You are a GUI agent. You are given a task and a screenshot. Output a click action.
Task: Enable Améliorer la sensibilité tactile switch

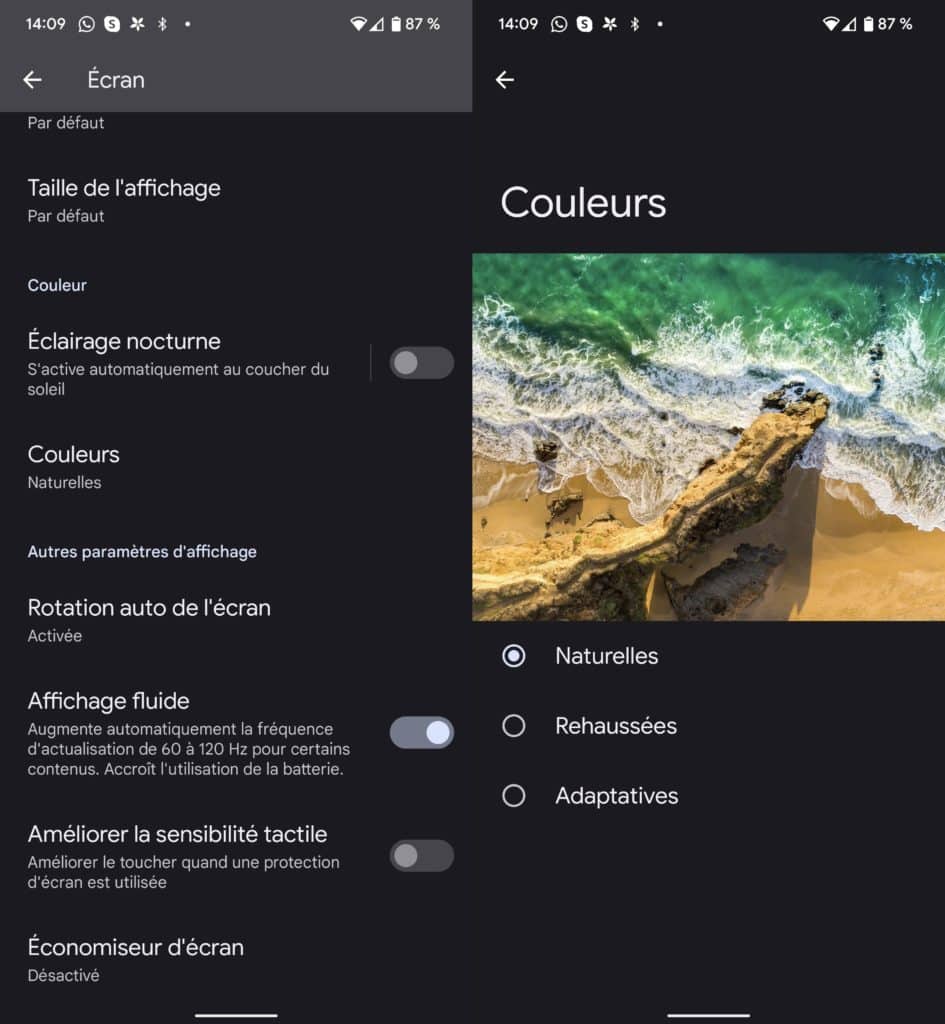[x=421, y=856]
